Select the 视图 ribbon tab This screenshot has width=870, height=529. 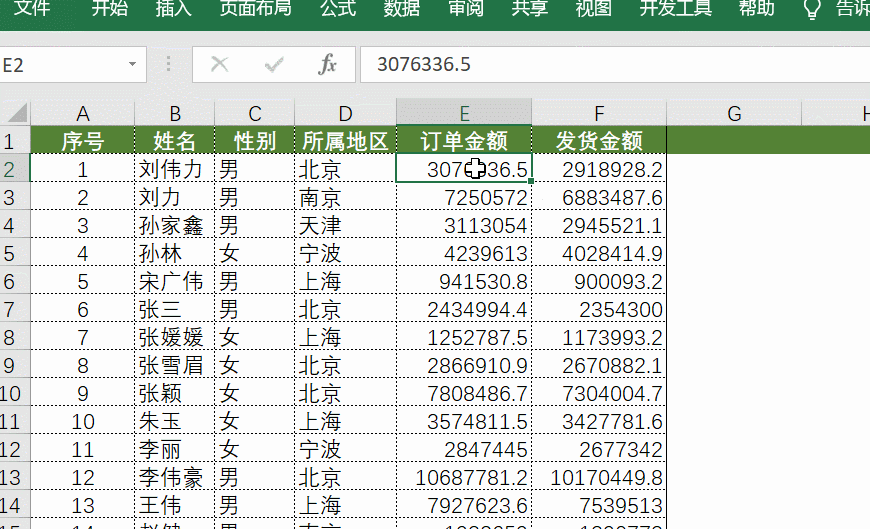click(593, 8)
